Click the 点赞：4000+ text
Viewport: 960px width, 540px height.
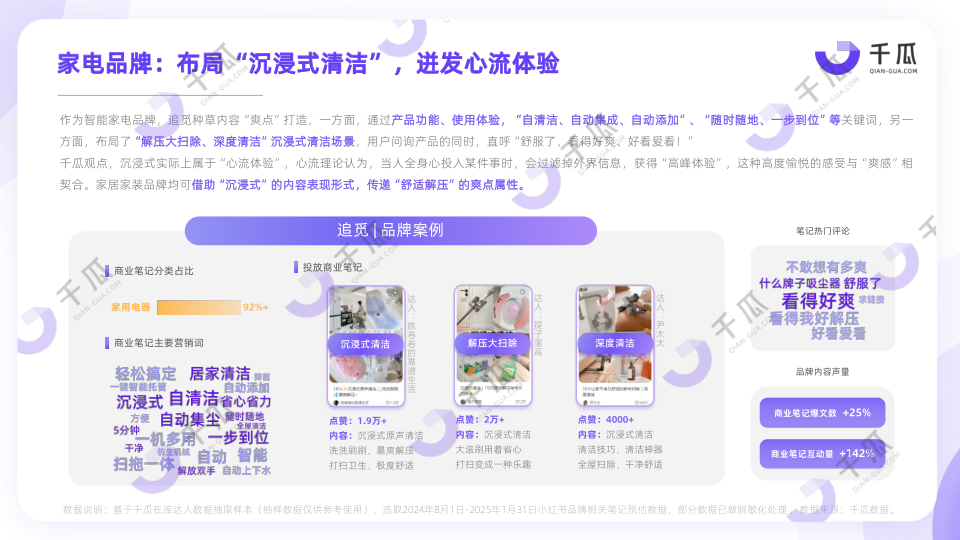pyautogui.click(x=606, y=419)
